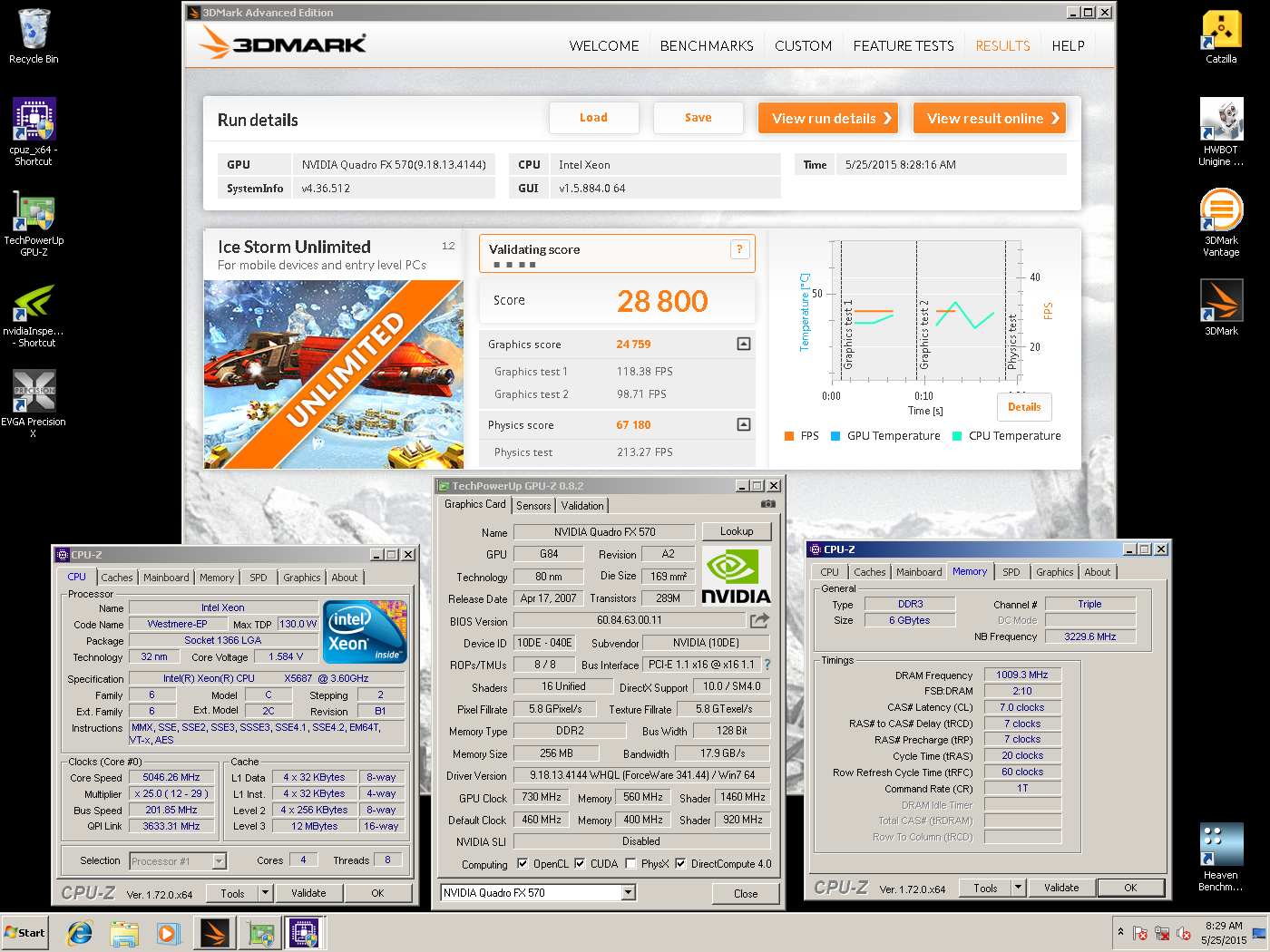
Task: Go to the FEATURE TESTS tab
Action: (904, 45)
